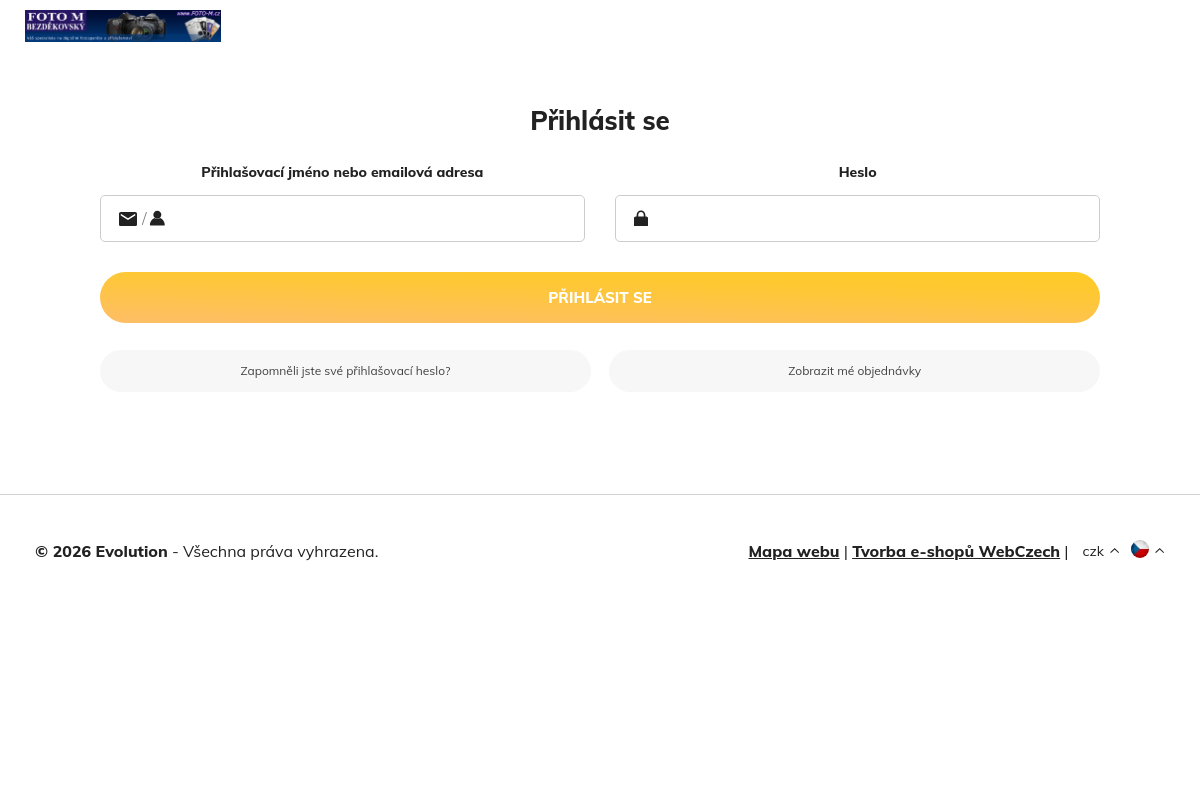1200x800 pixels.
Task: Click the FOTO M logo banner
Action: point(122,26)
